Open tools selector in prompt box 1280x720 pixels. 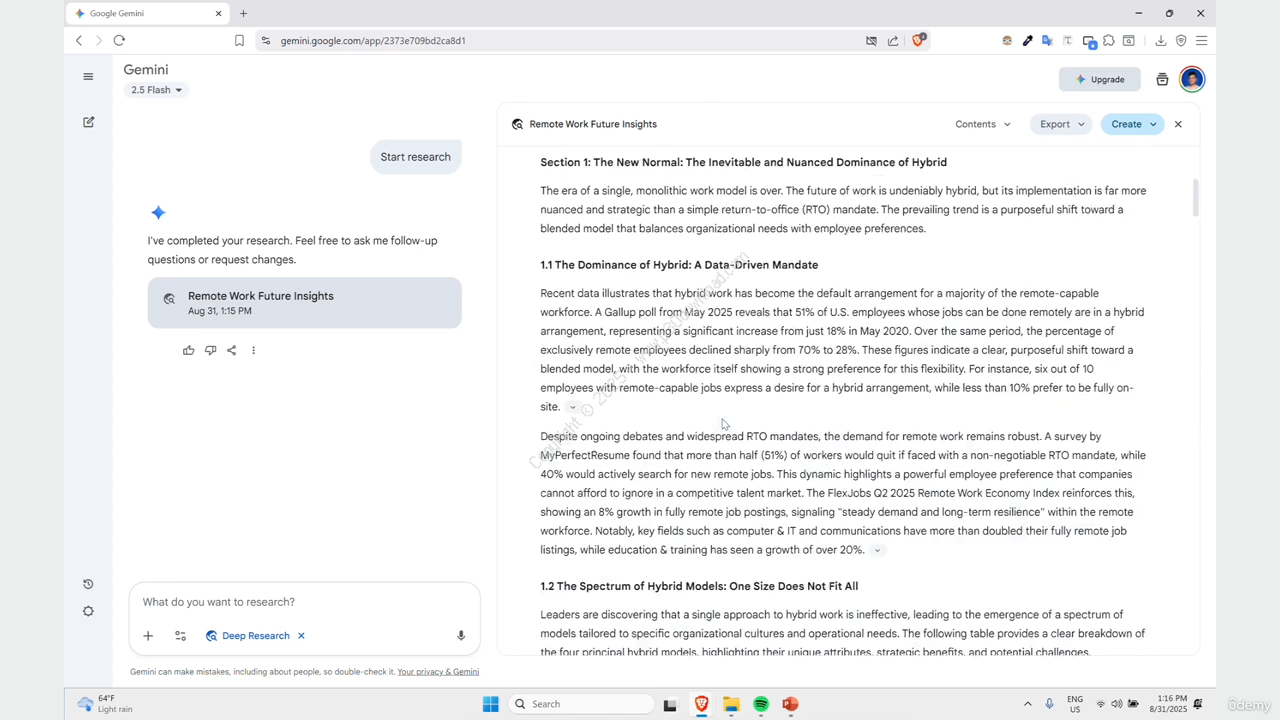coord(180,636)
